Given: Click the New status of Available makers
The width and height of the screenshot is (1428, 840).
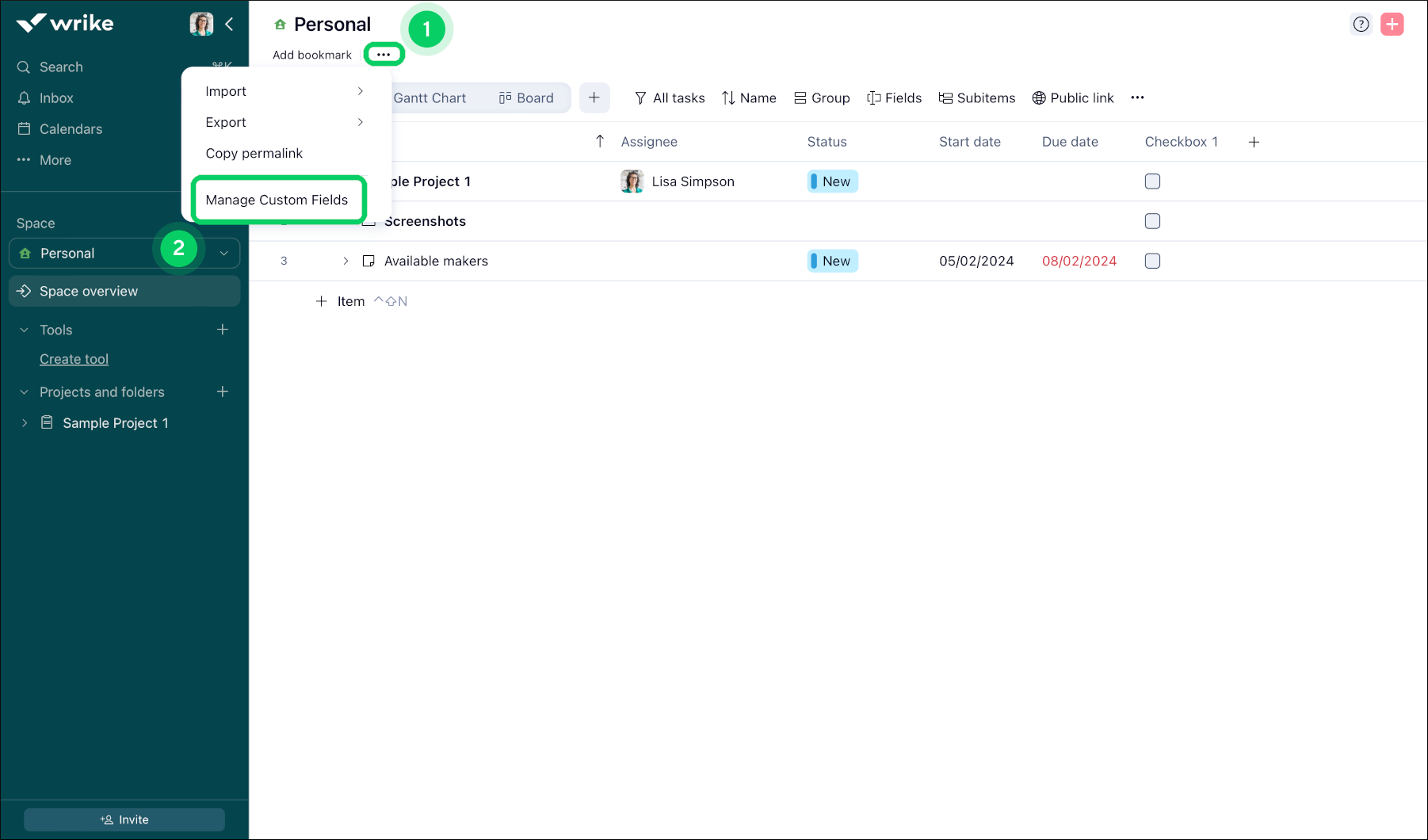Looking at the screenshot, I should [832, 261].
